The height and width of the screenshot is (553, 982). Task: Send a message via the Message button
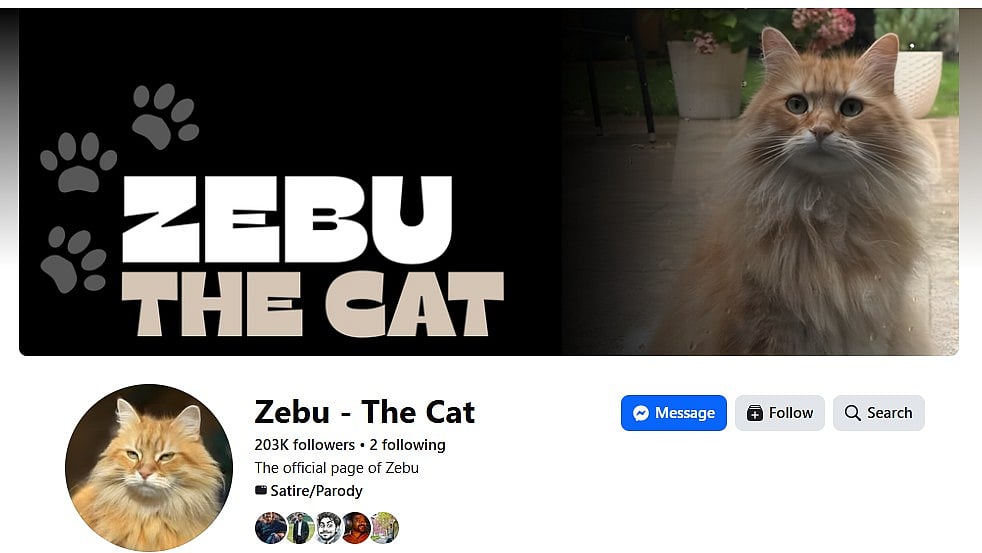coord(674,413)
